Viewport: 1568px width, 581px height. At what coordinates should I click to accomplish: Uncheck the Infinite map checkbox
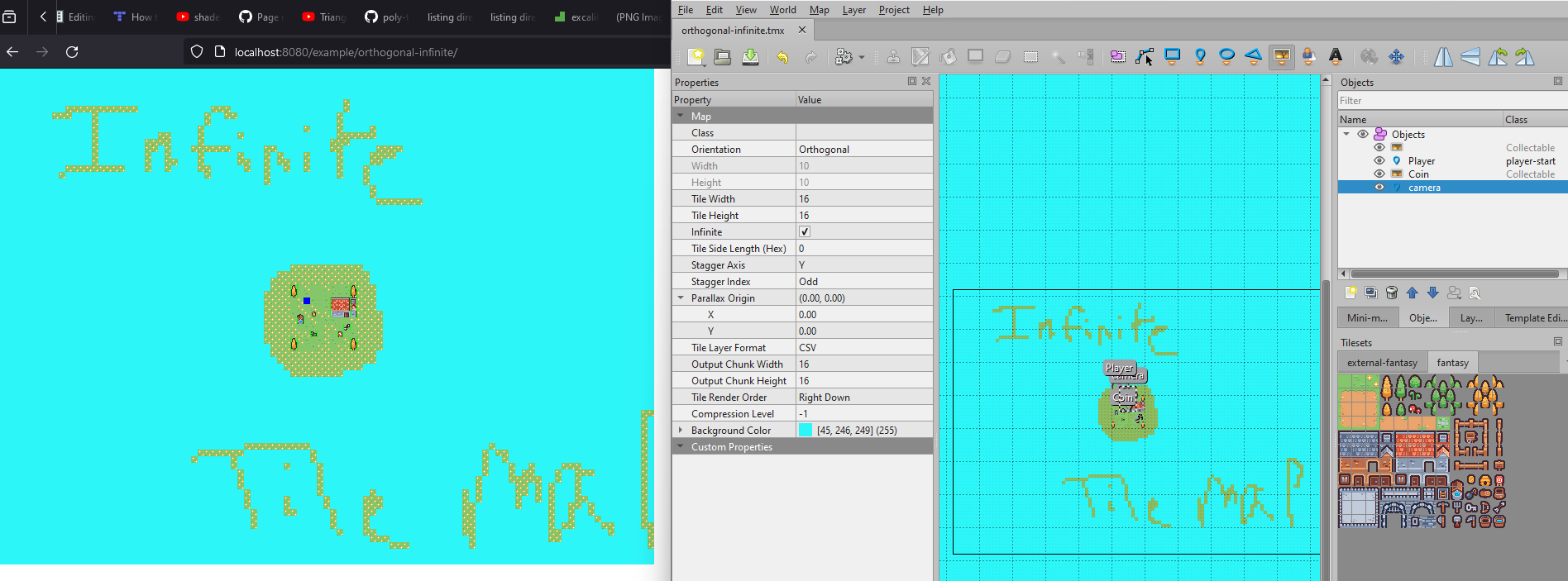(805, 232)
